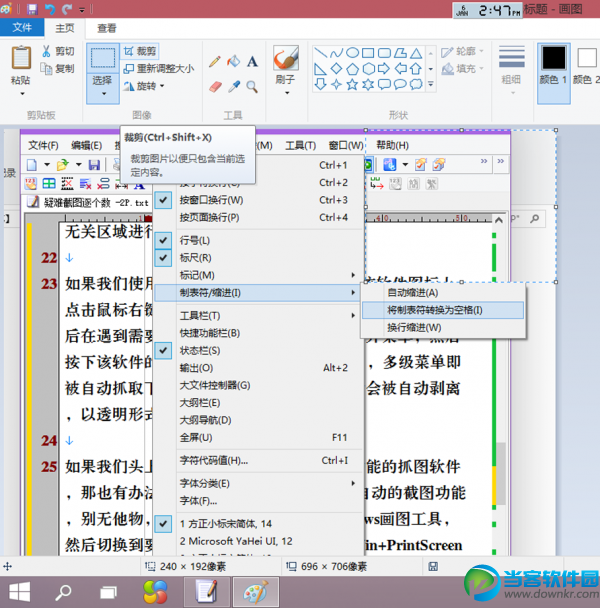Choose 换行缩进(W) in the submenu
Screen dimensions: 600x608
coord(443,328)
